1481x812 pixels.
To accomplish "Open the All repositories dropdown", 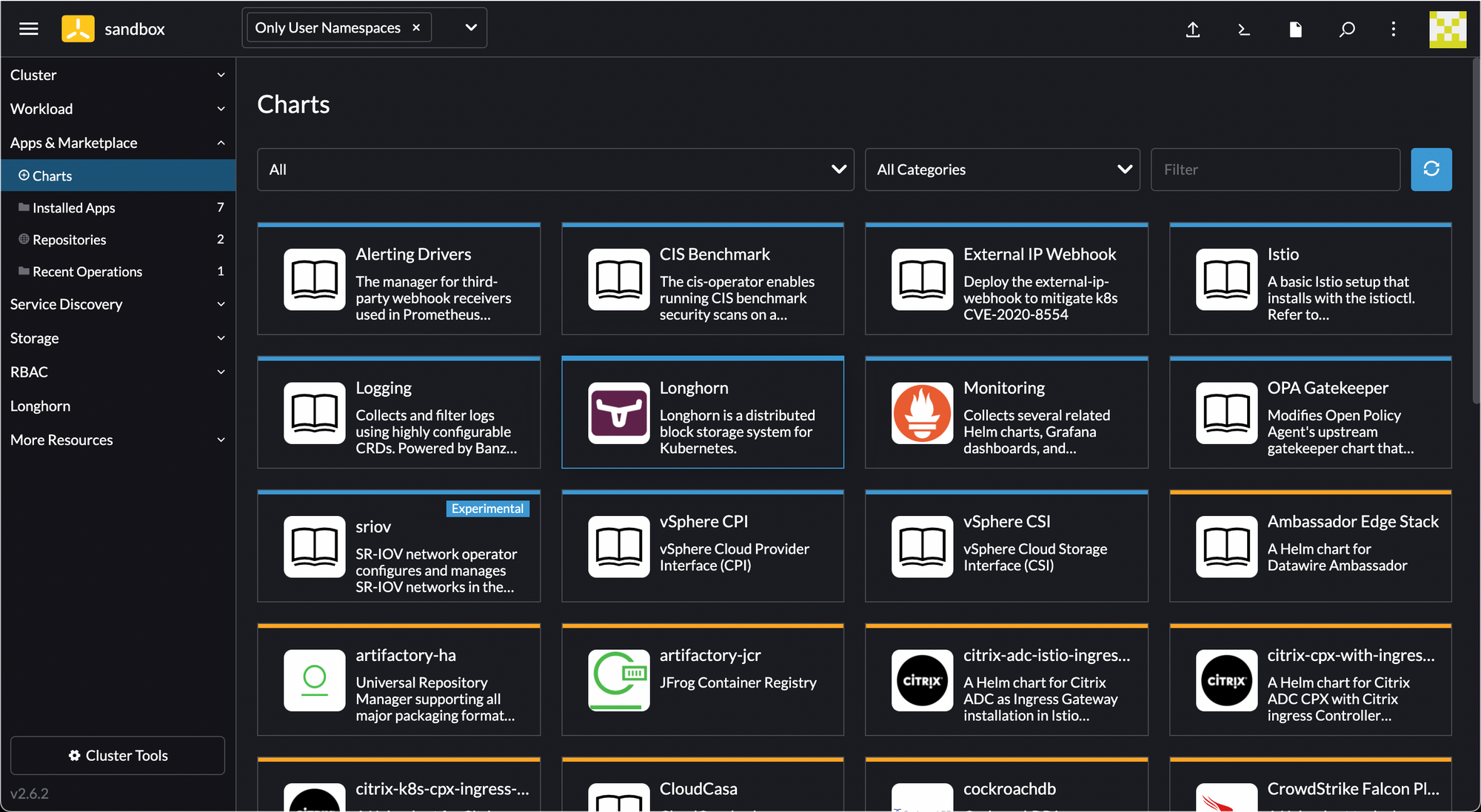I will pos(555,170).
